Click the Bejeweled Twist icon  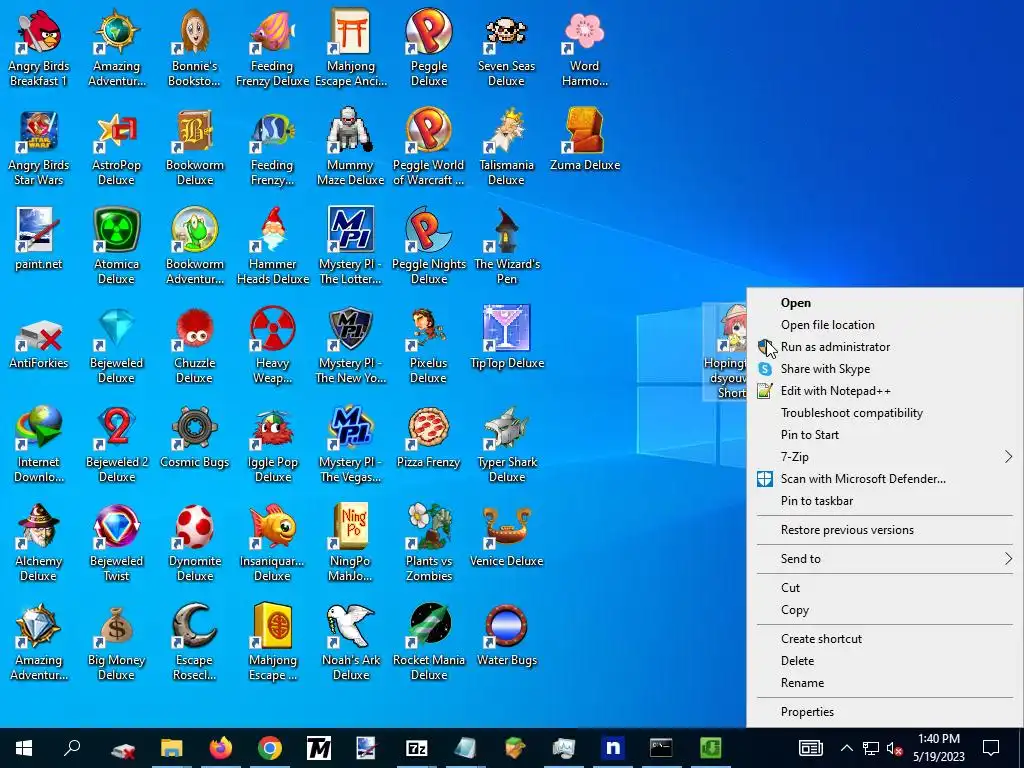pos(116,526)
